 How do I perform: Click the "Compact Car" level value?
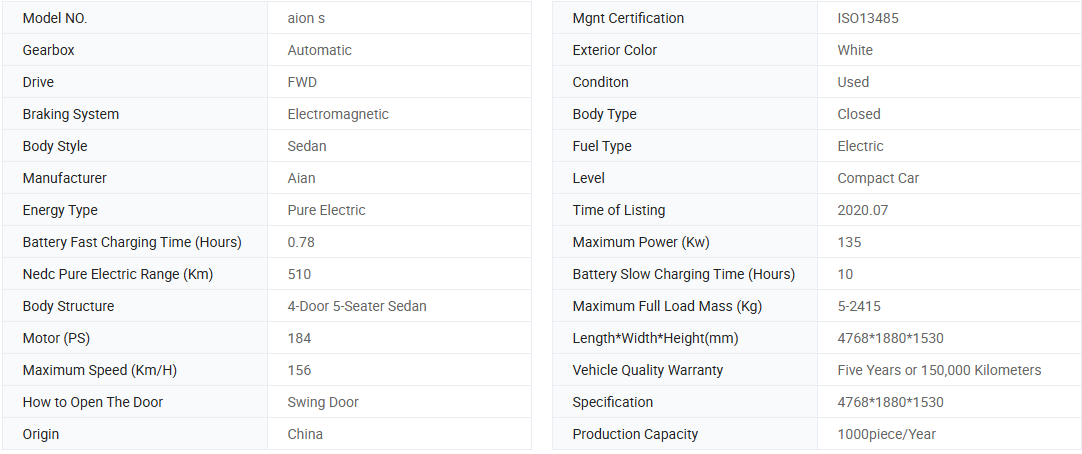point(878,178)
